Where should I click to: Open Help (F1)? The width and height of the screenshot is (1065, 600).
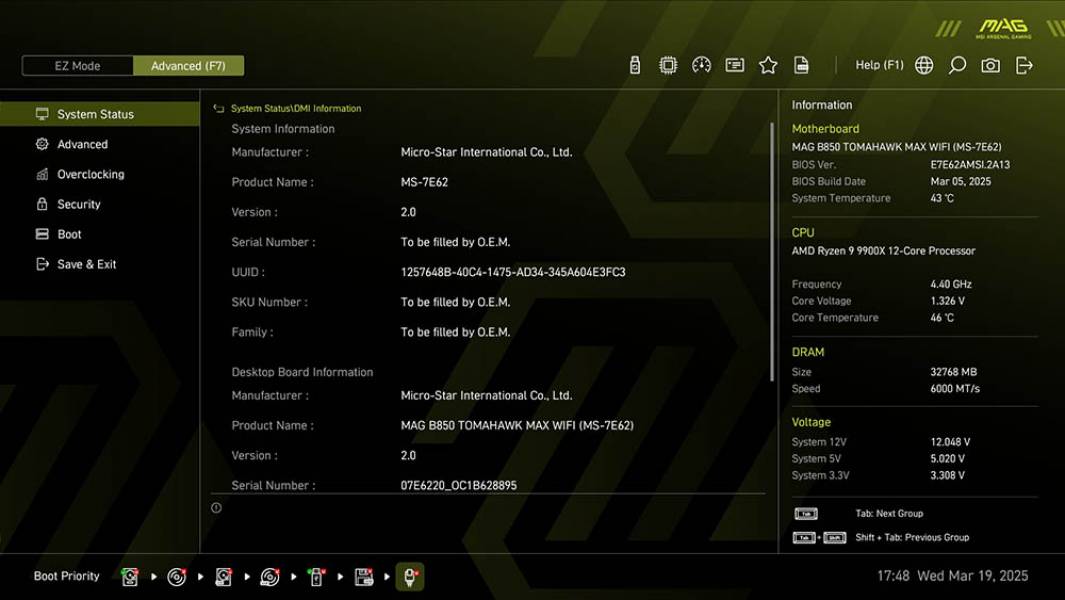880,65
